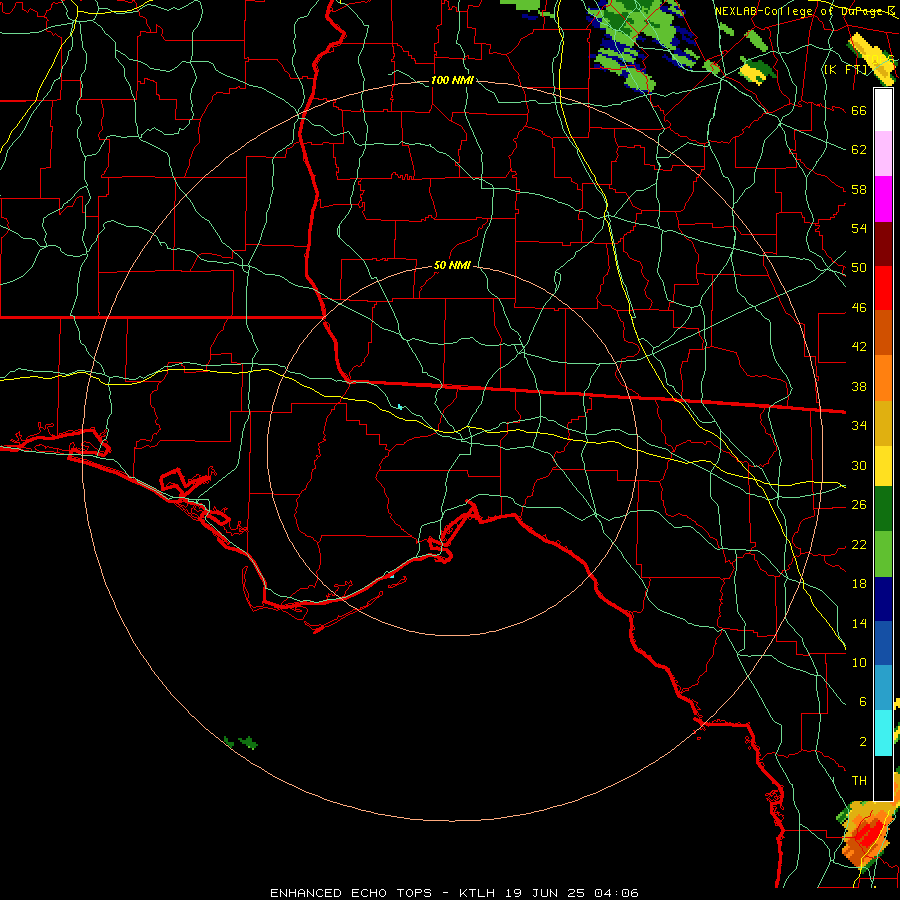The height and width of the screenshot is (900, 900).
Task: Click the legend value 10
Action: pos(859,662)
